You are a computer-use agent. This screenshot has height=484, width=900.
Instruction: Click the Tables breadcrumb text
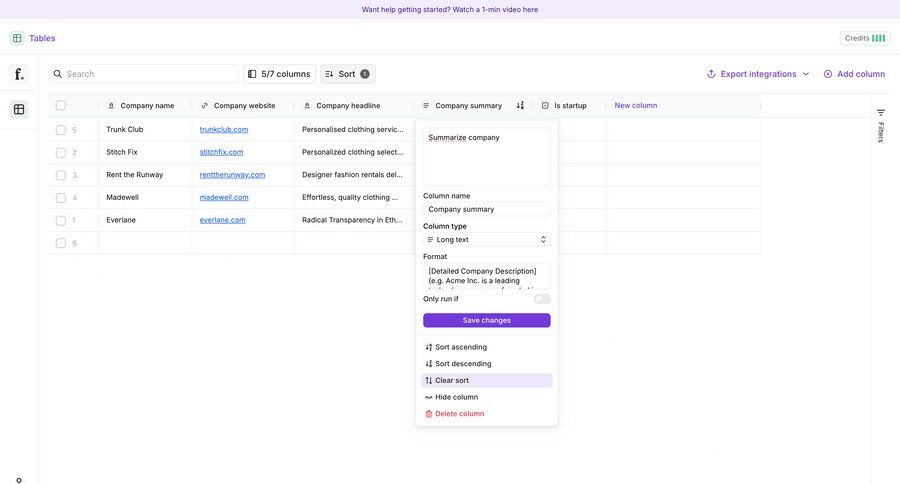pyautogui.click(x=42, y=38)
